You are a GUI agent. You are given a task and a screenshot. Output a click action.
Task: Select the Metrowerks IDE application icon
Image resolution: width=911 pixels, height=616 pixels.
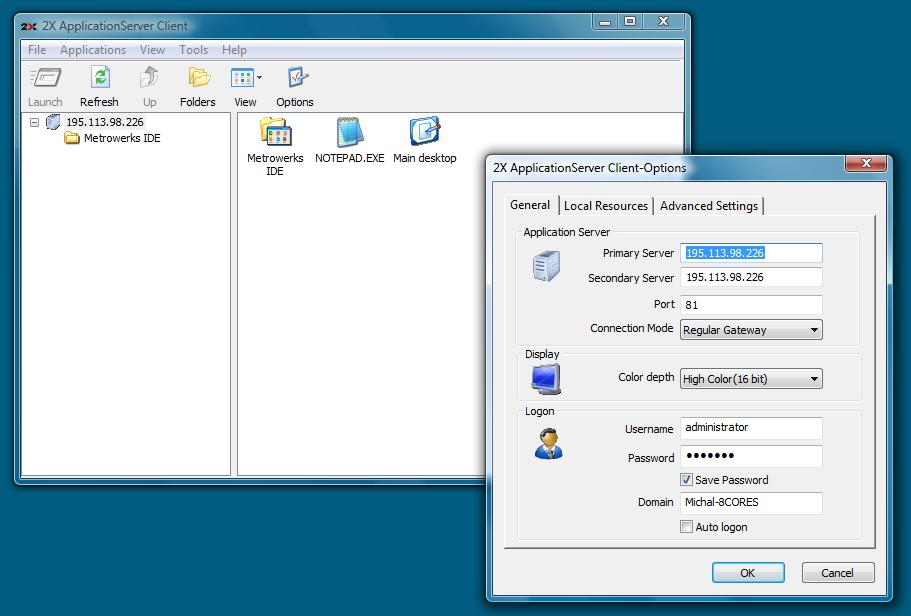coord(275,132)
